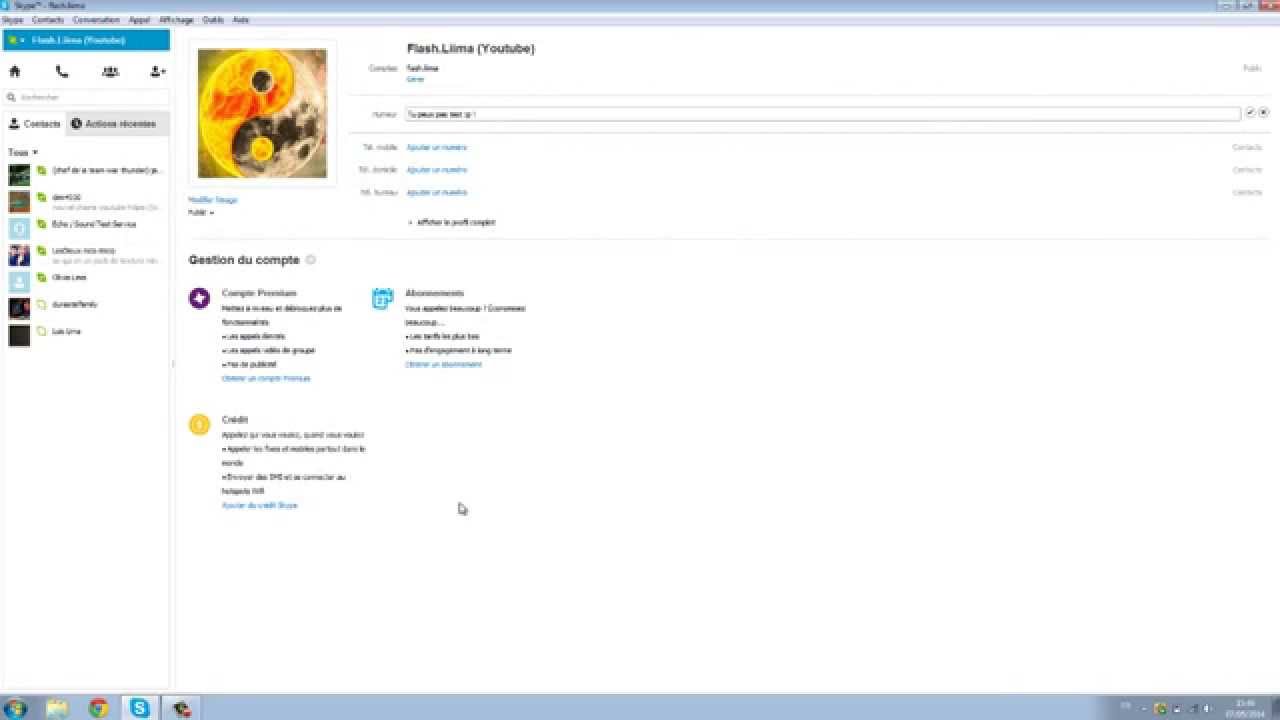Click Contacts visibility for Tél. bureau row
This screenshot has width=1280, height=720.
1247,192
